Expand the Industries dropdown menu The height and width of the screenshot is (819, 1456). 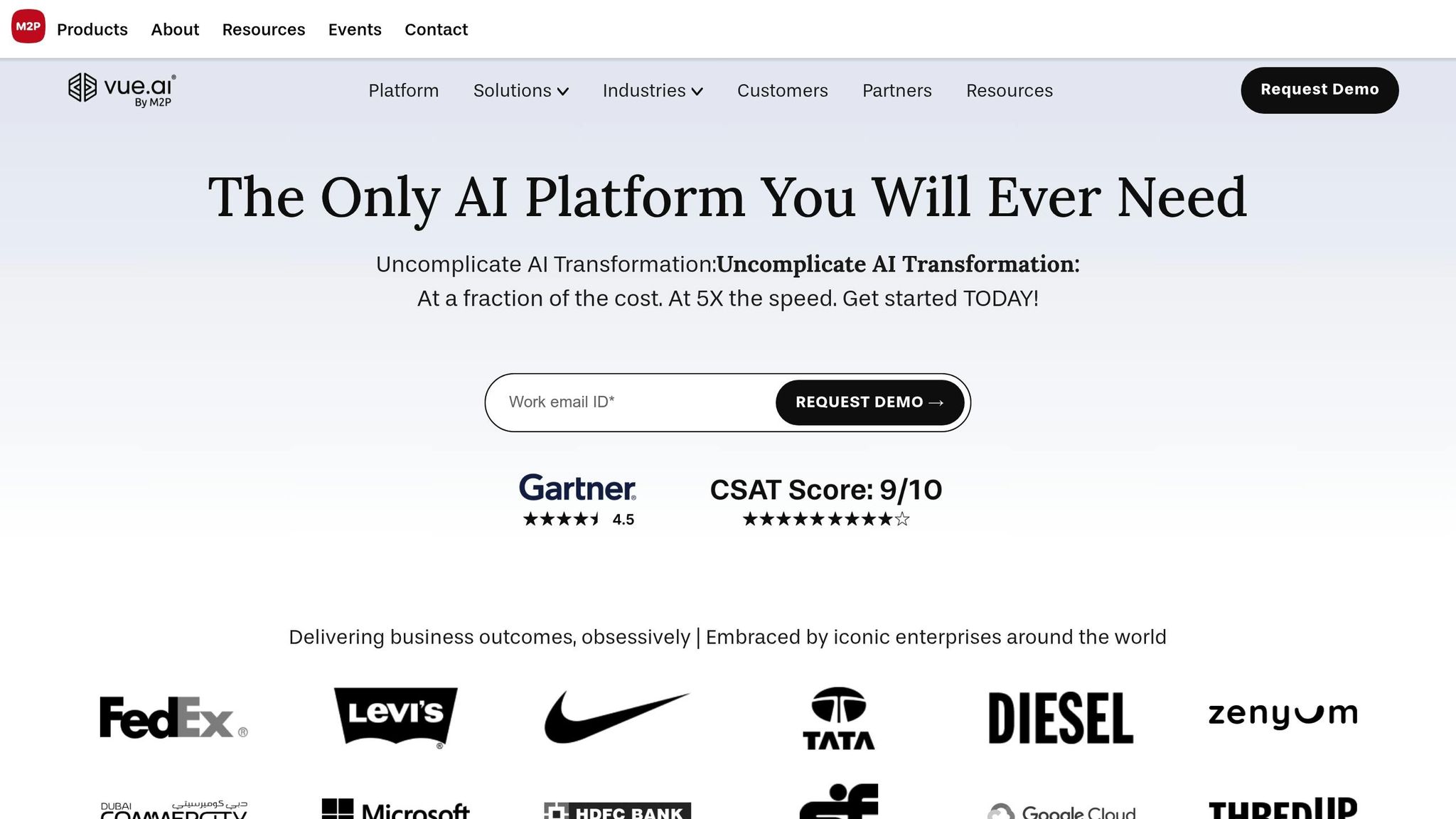point(652,91)
